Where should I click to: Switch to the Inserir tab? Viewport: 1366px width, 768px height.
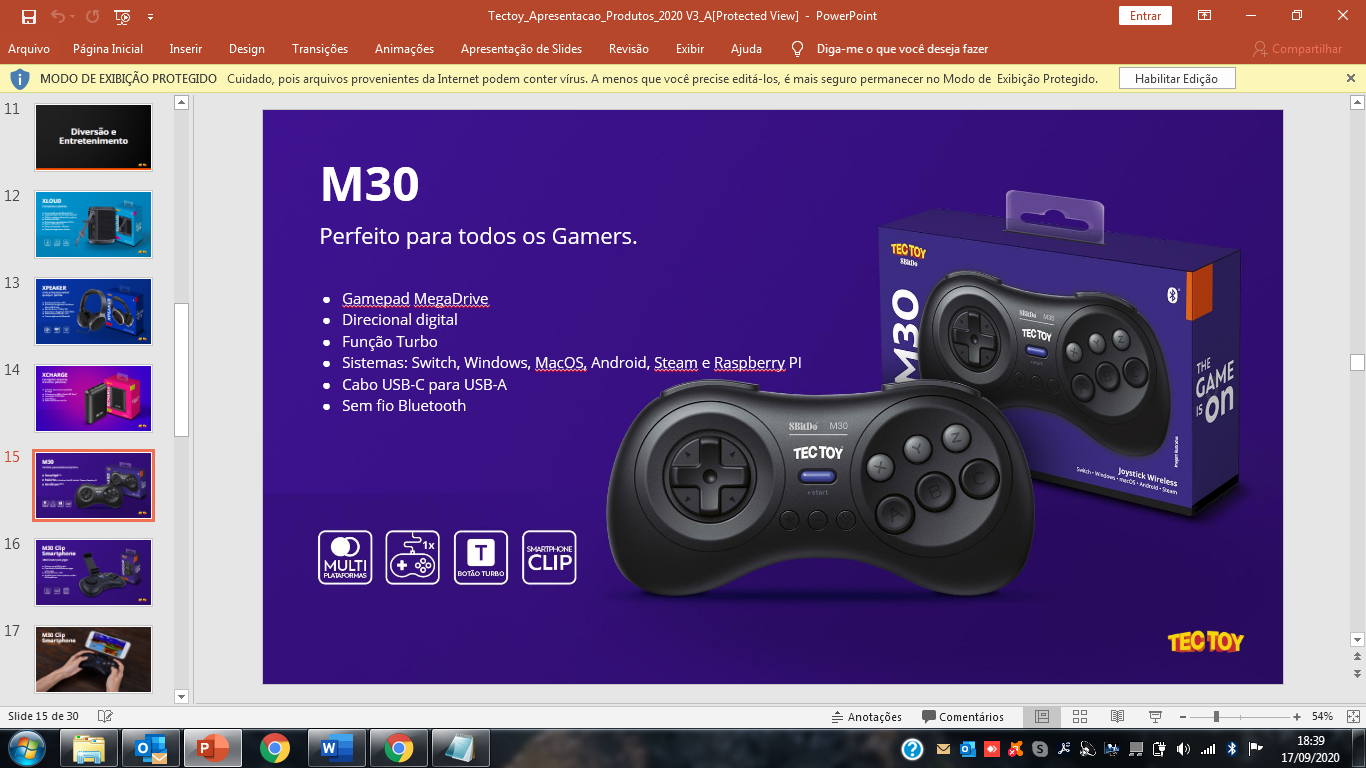[x=186, y=48]
